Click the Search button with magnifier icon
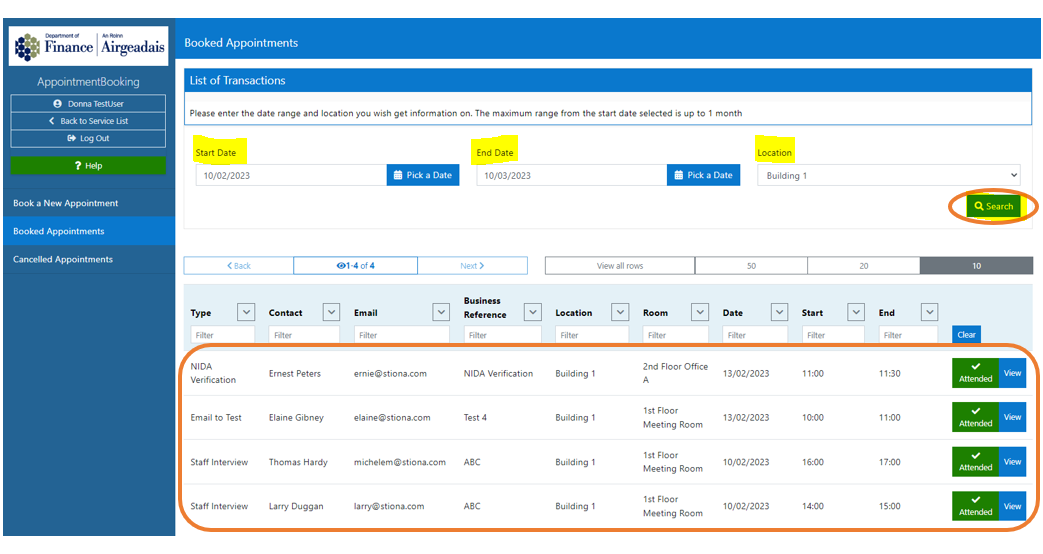The image size is (1043, 554). tap(993, 206)
